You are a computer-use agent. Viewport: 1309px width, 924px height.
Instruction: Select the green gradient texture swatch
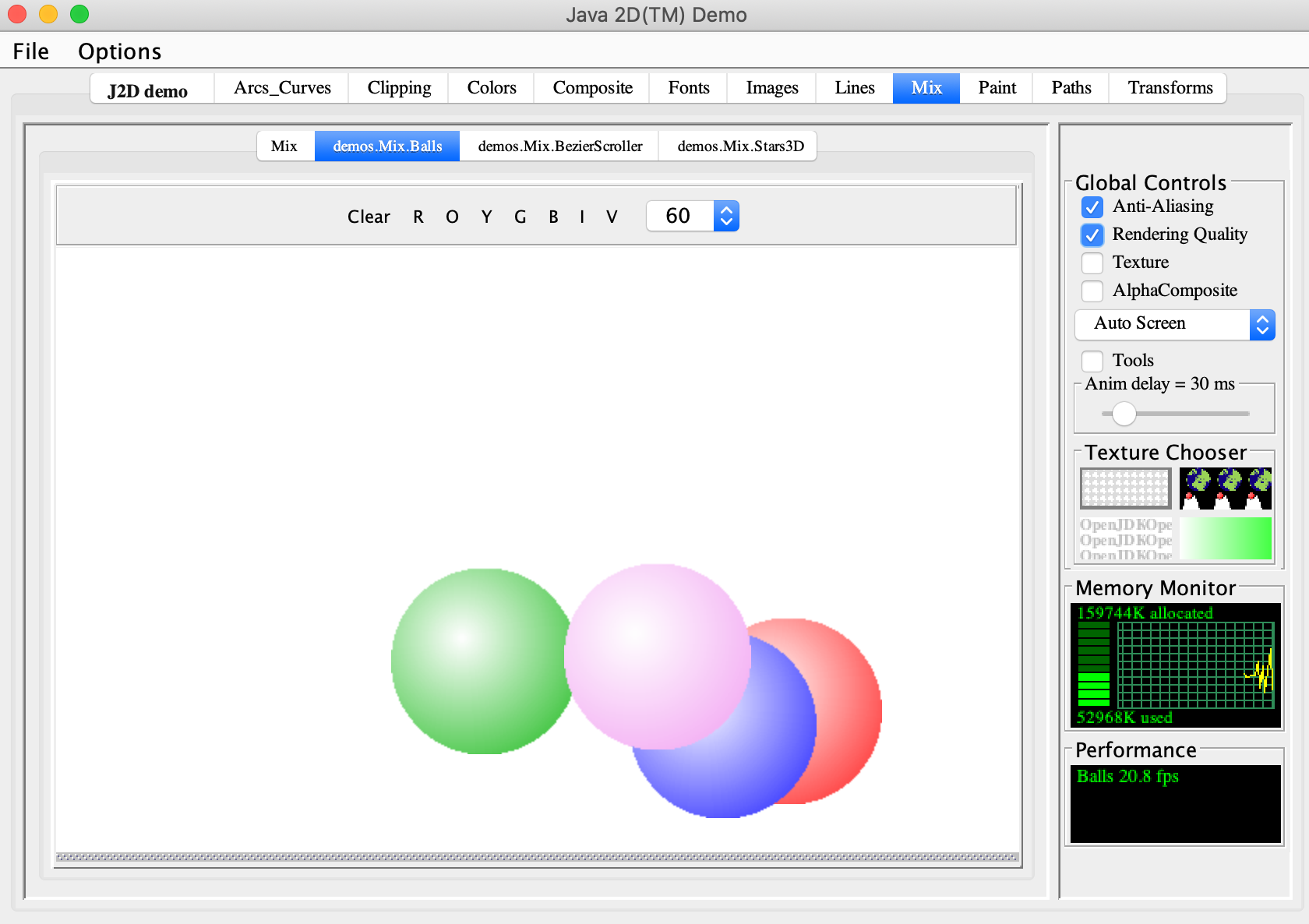(x=1225, y=538)
